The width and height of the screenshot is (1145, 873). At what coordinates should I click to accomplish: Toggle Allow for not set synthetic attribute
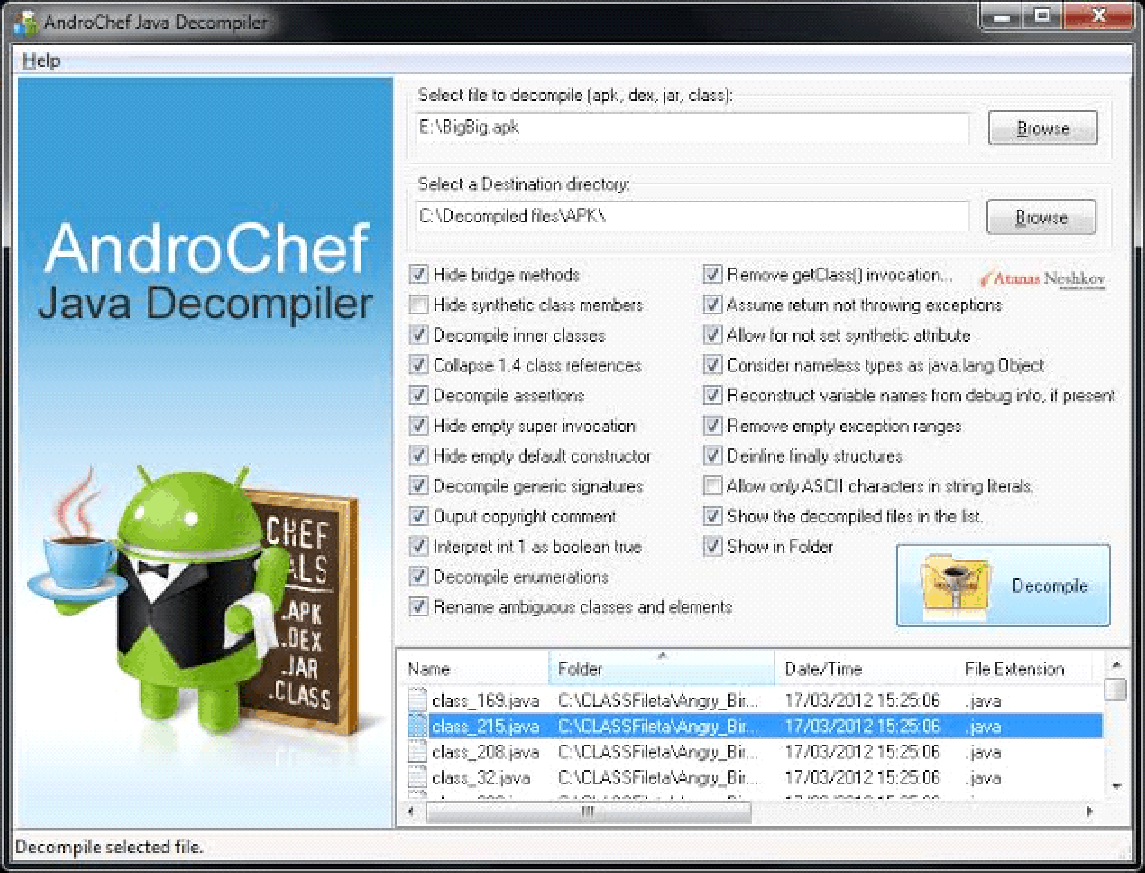pos(712,335)
